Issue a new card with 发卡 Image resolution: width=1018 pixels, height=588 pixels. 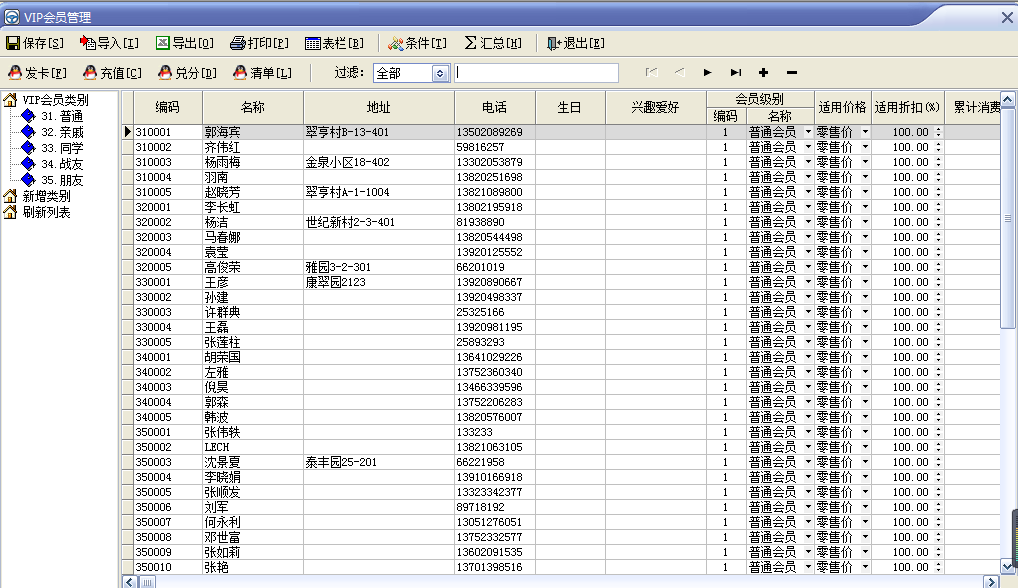pyautogui.click(x=38, y=73)
